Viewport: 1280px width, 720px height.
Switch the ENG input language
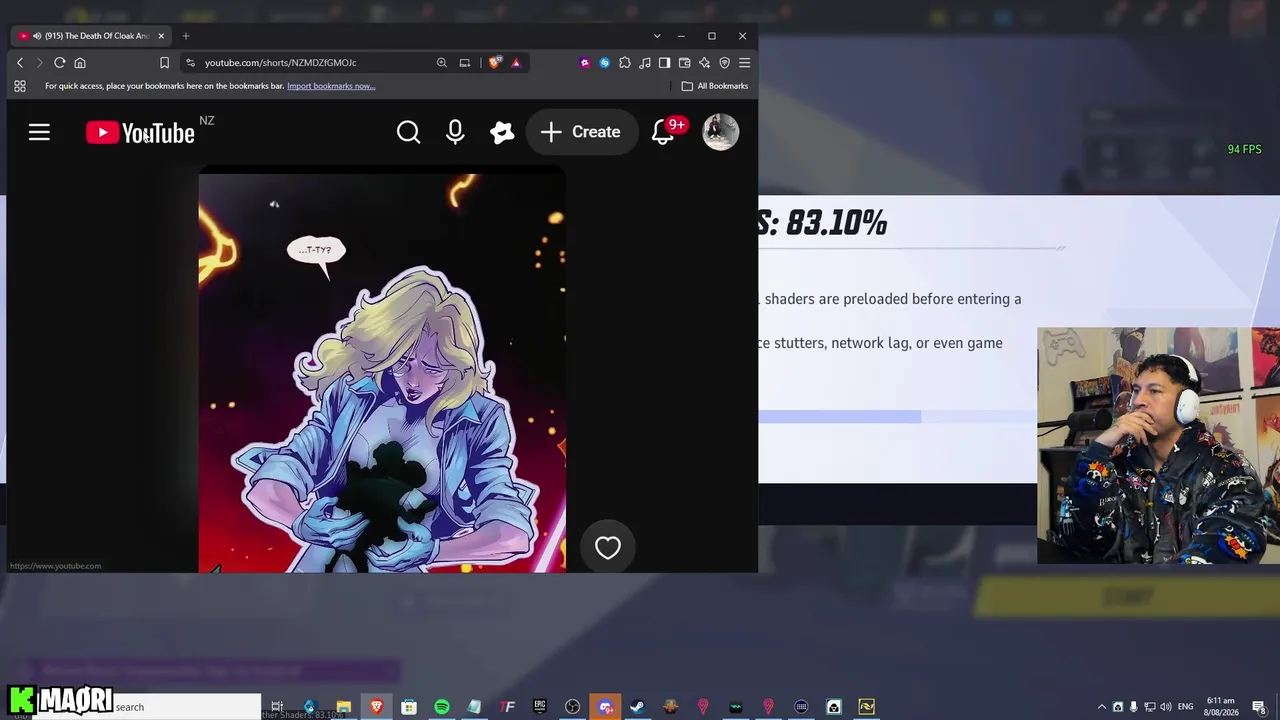1186,707
